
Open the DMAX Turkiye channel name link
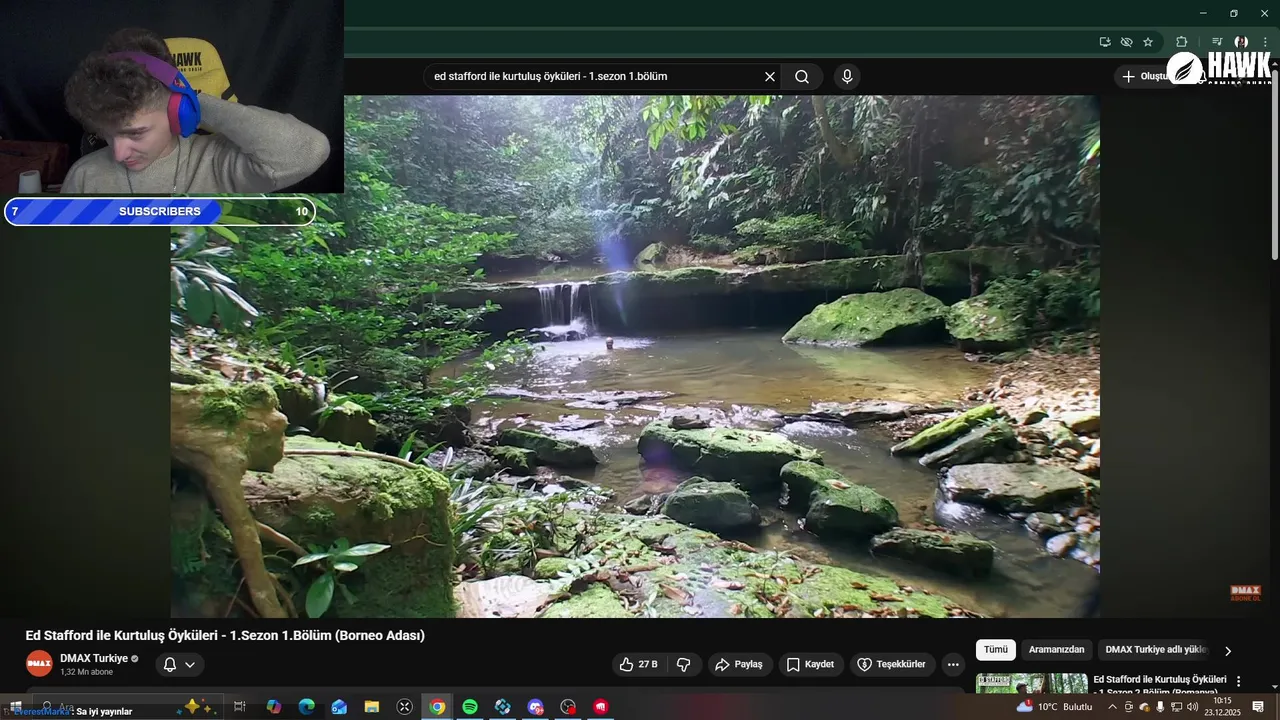click(x=94, y=659)
